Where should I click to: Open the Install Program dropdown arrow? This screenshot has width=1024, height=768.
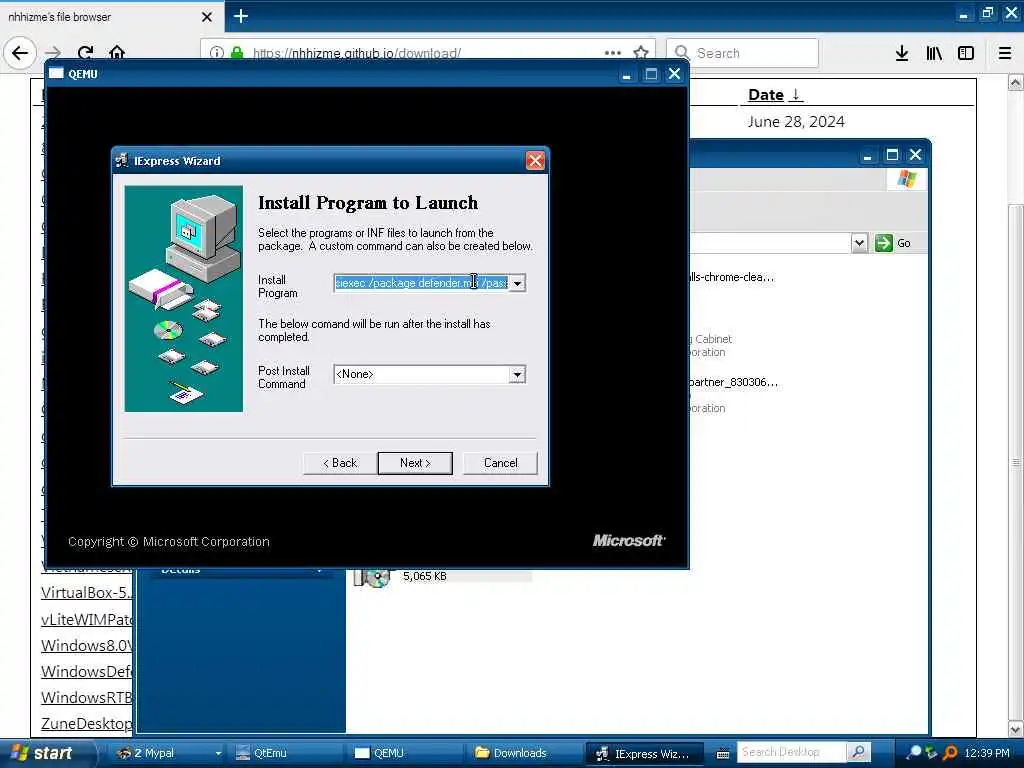[x=517, y=283]
